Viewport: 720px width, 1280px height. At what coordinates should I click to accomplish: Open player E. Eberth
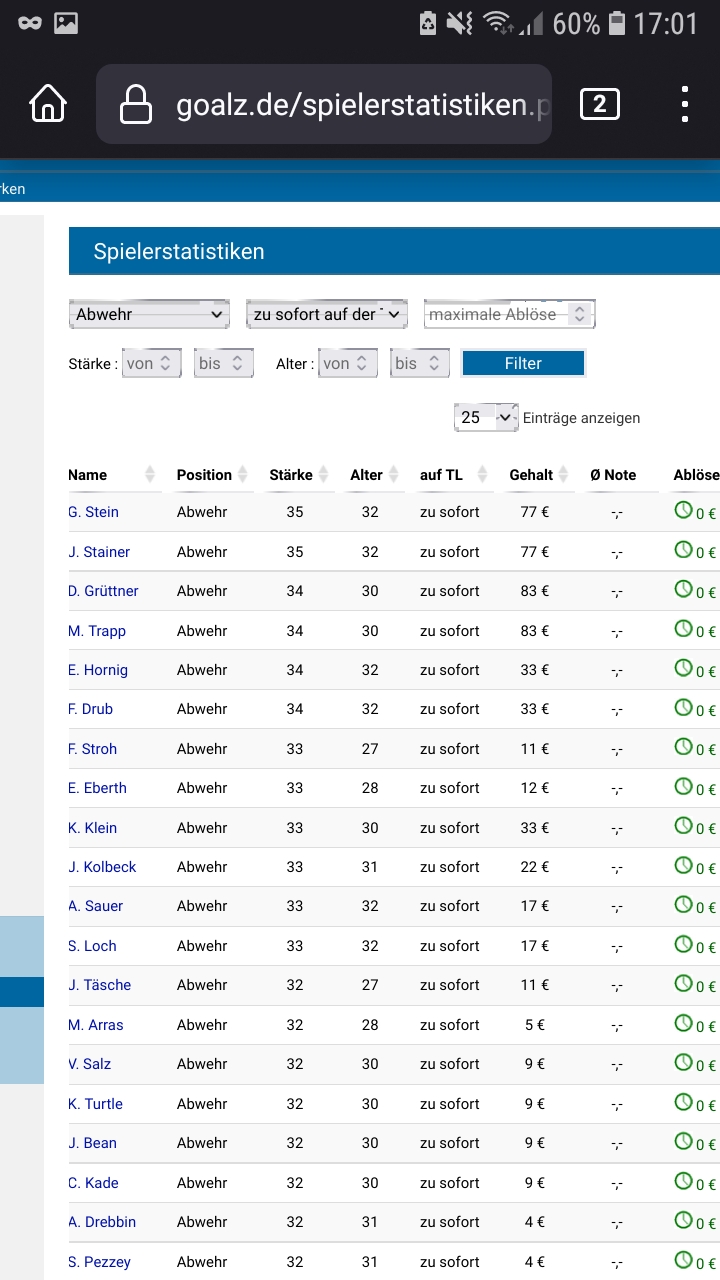97,788
